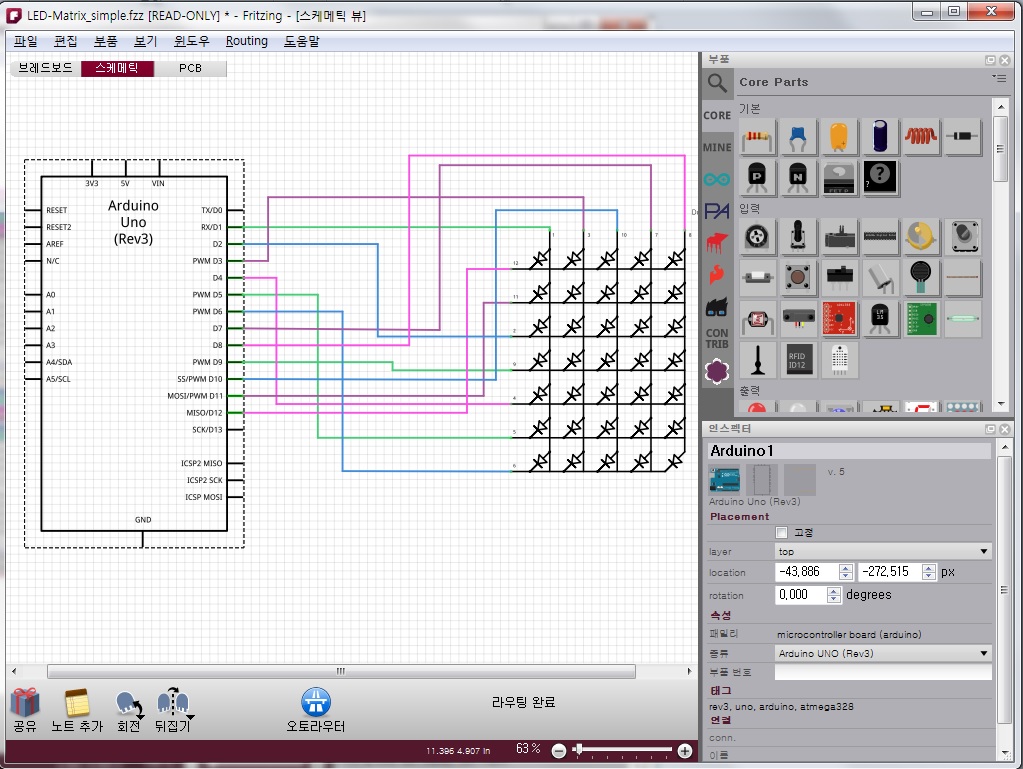Click the Rotate part button
The width and height of the screenshot is (1023, 769).
tap(129, 711)
